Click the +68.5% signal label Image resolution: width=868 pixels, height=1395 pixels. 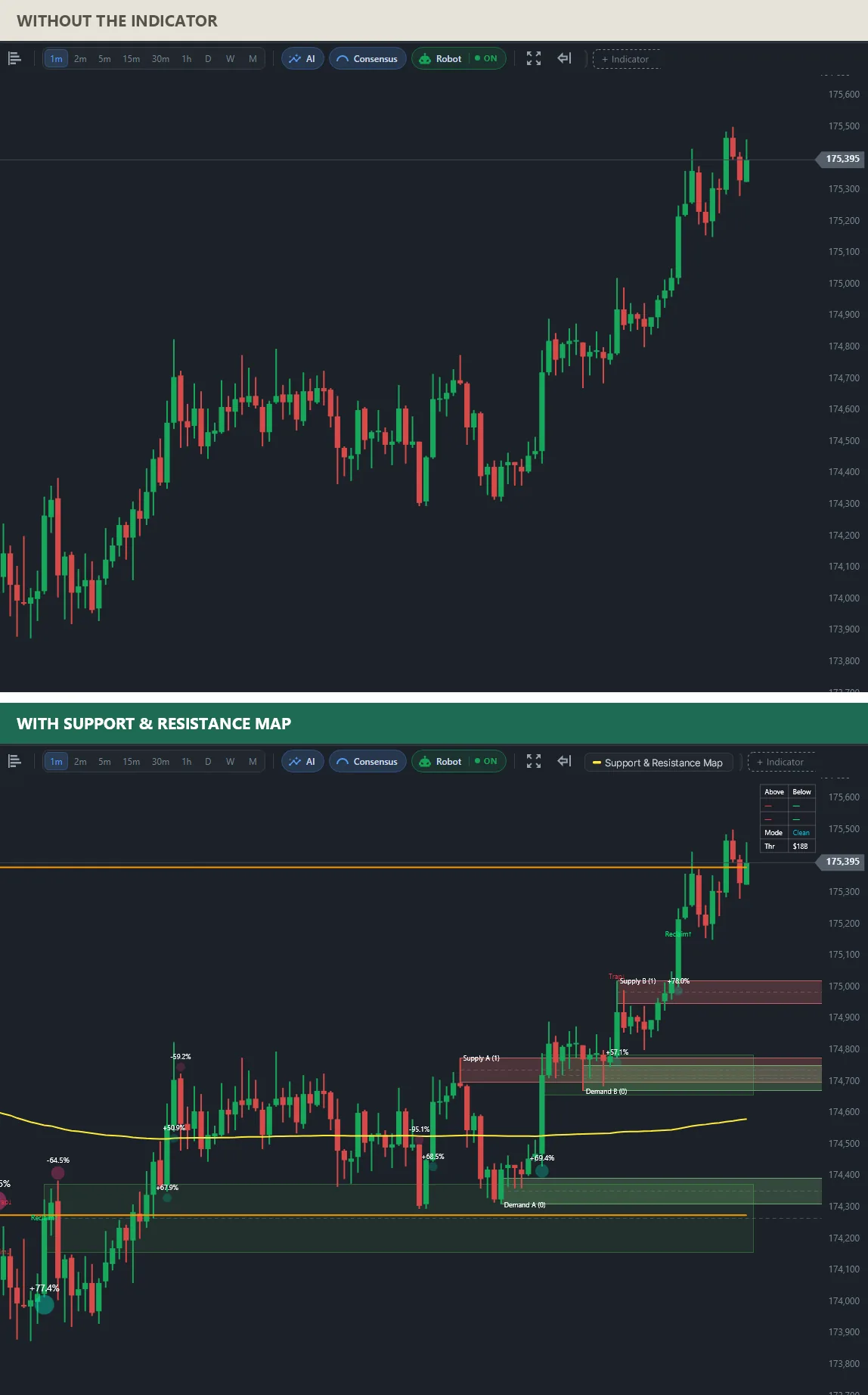[x=433, y=1157]
